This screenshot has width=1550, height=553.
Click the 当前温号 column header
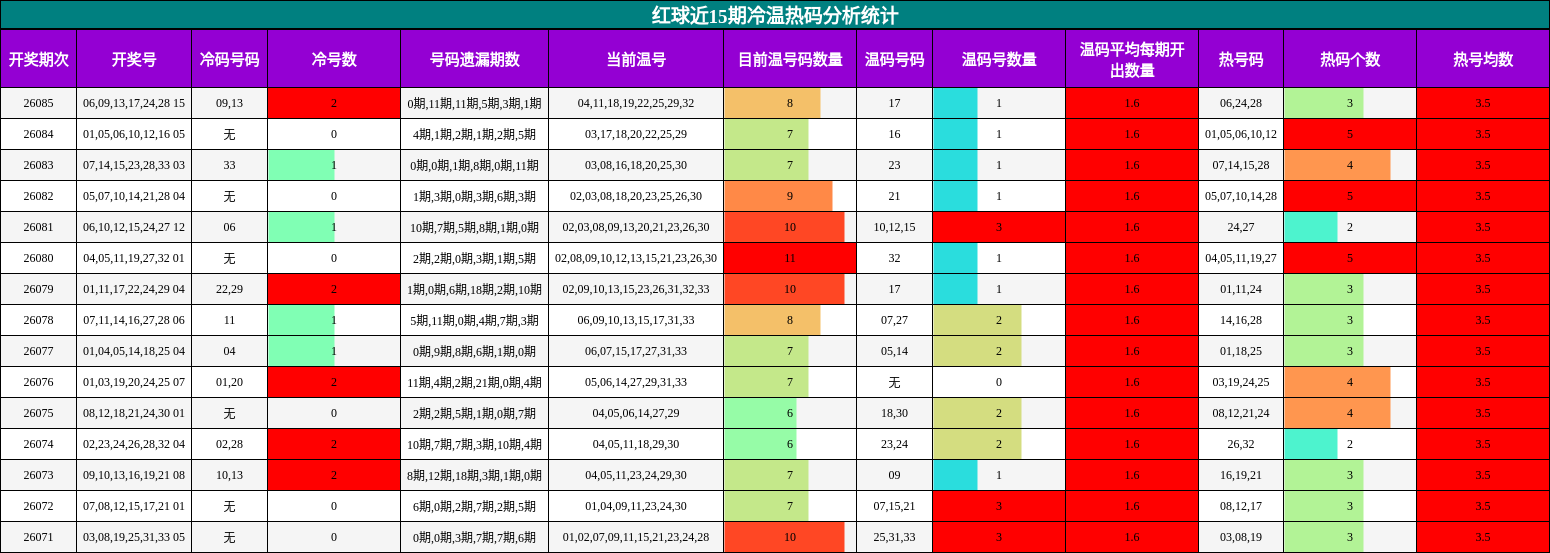point(636,59)
